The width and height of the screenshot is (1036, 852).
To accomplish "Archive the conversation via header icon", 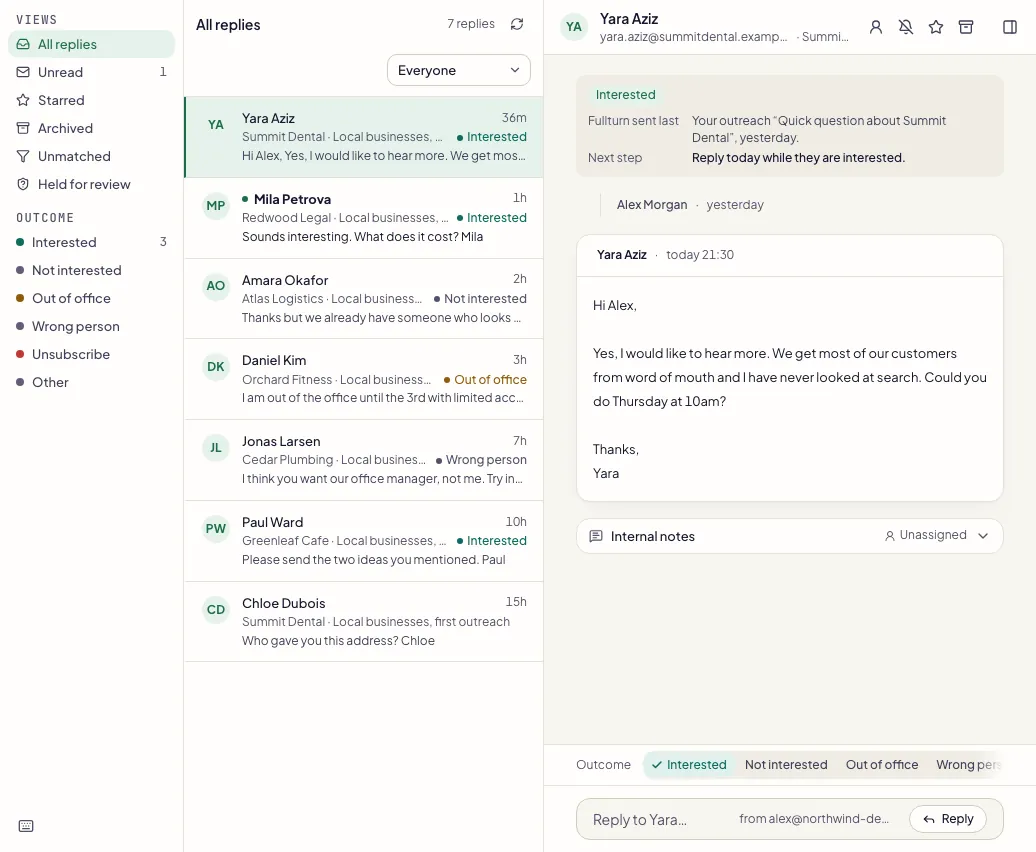I will click(x=966, y=27).
